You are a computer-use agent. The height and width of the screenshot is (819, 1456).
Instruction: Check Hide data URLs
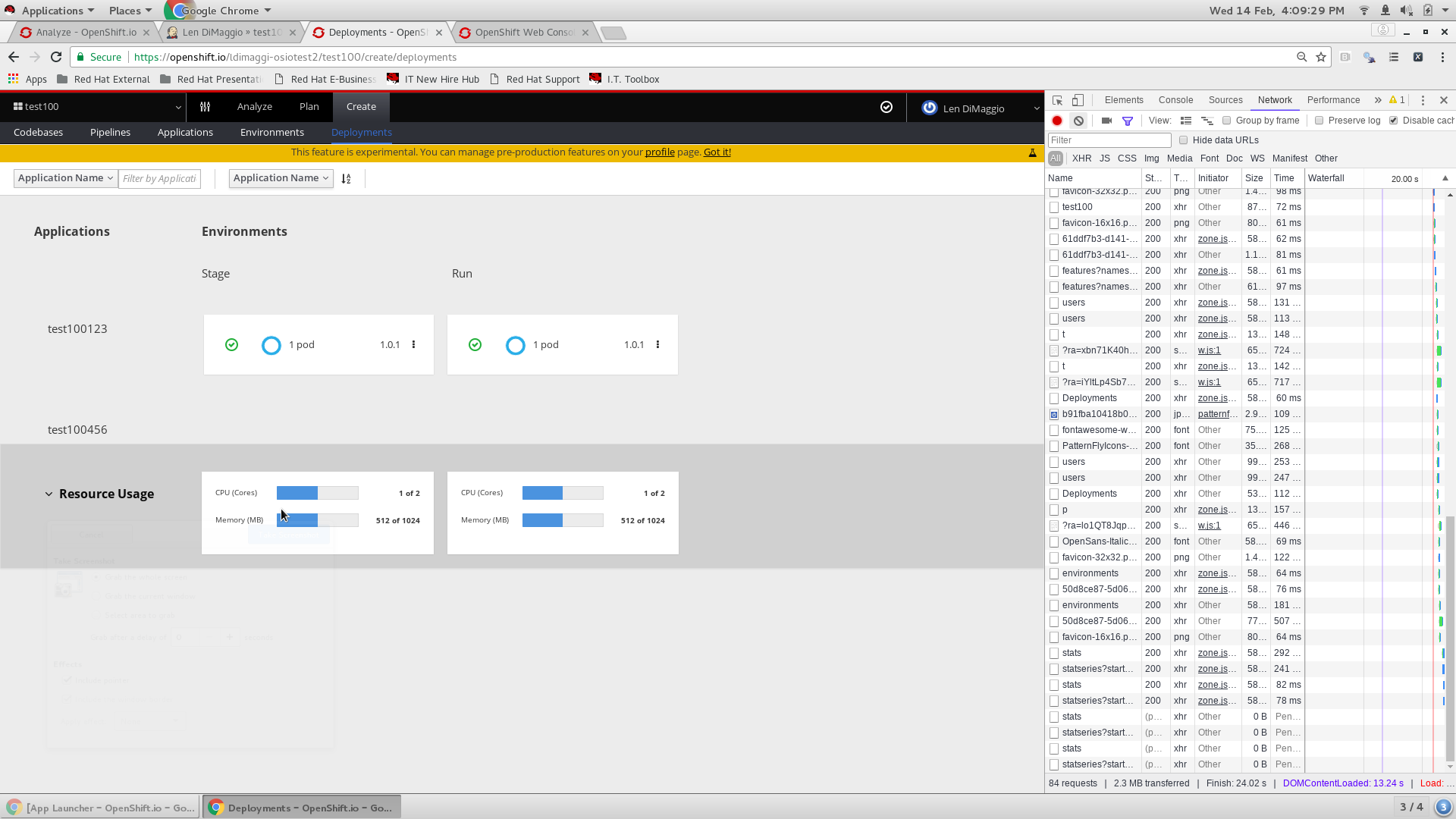(x=1184, y=140)
